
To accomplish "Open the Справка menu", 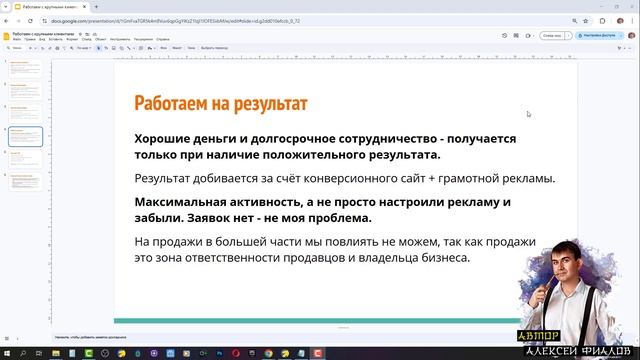I will (x=163, y=39).
